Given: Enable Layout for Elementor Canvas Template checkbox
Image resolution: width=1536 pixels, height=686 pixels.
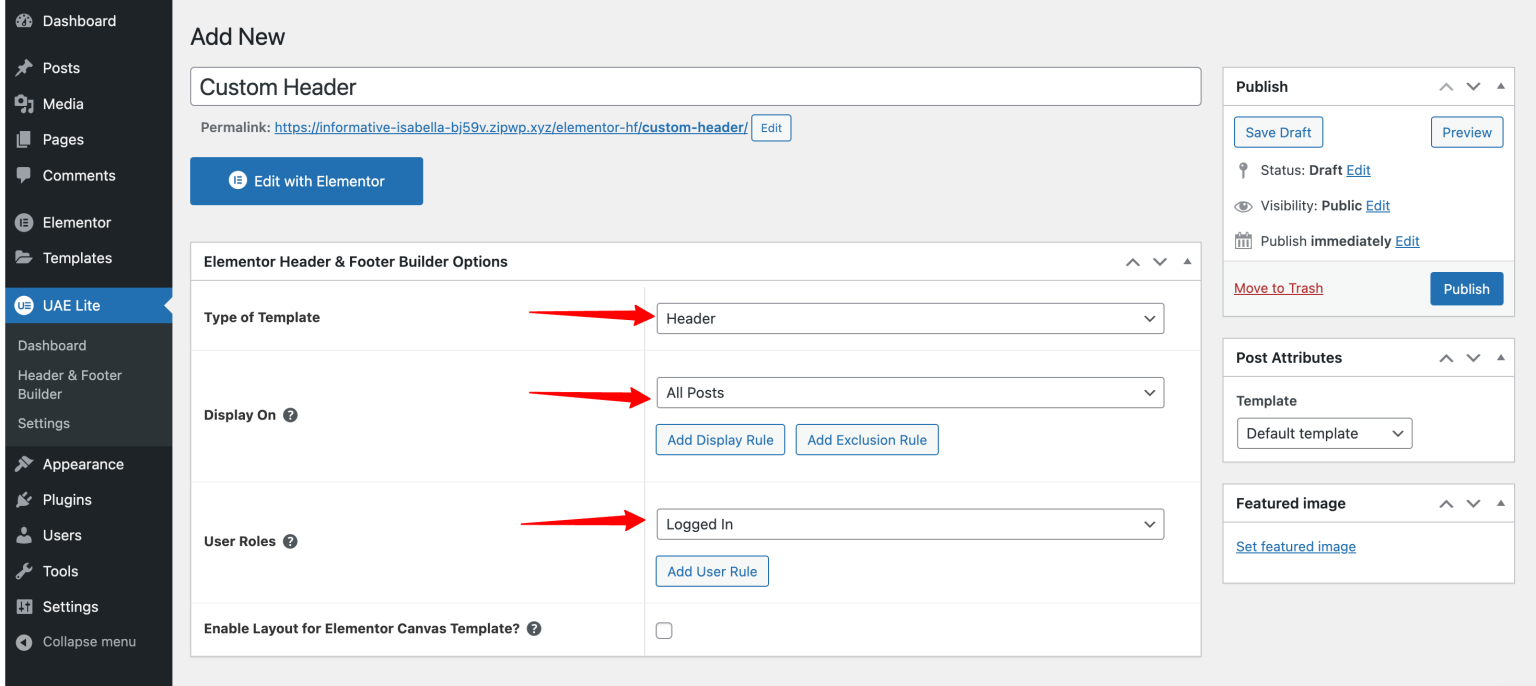Looking at the screenshot, I should point(664,630).
